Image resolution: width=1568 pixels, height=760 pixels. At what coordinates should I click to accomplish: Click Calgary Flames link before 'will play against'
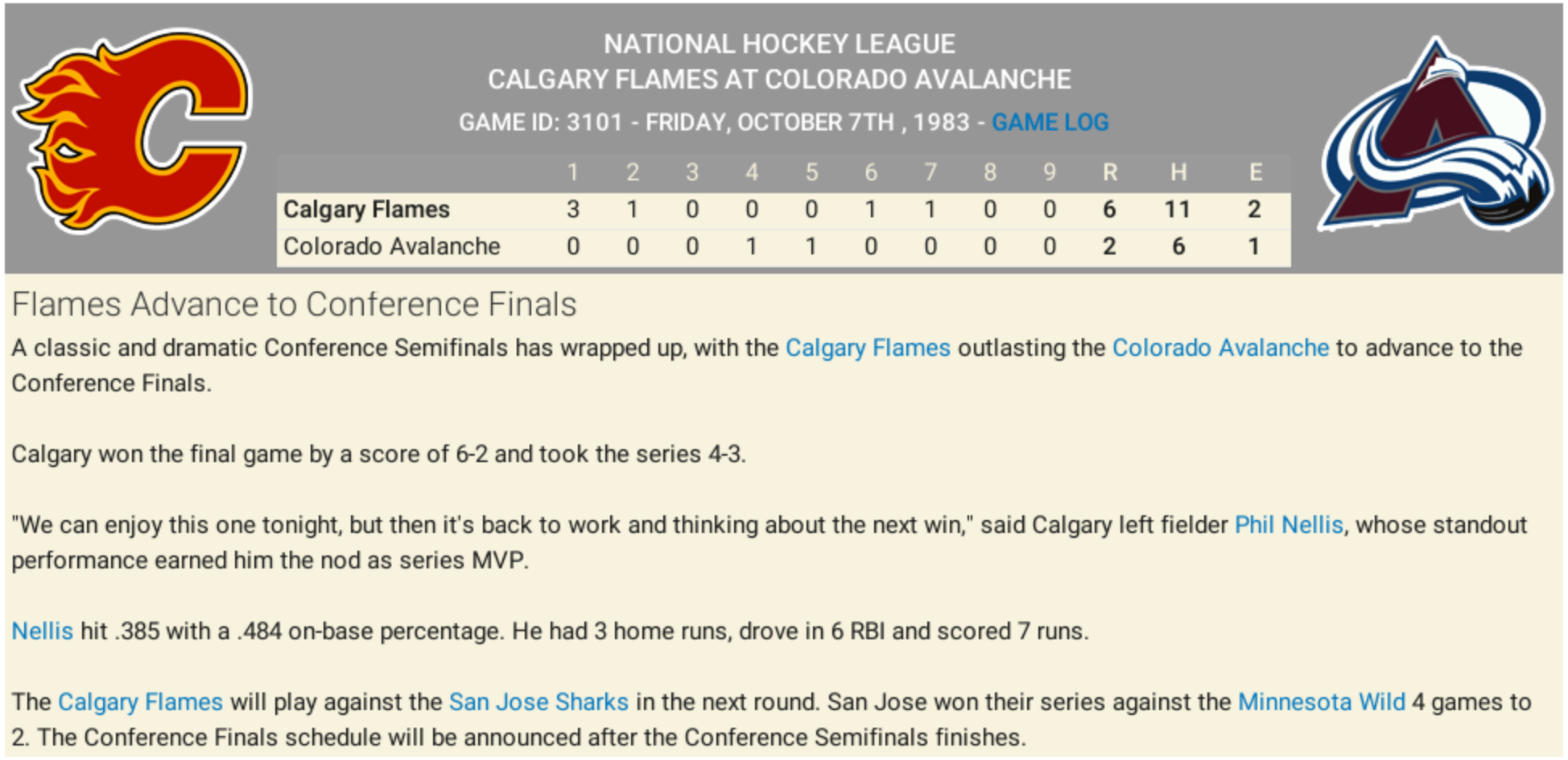pos(140,702)
